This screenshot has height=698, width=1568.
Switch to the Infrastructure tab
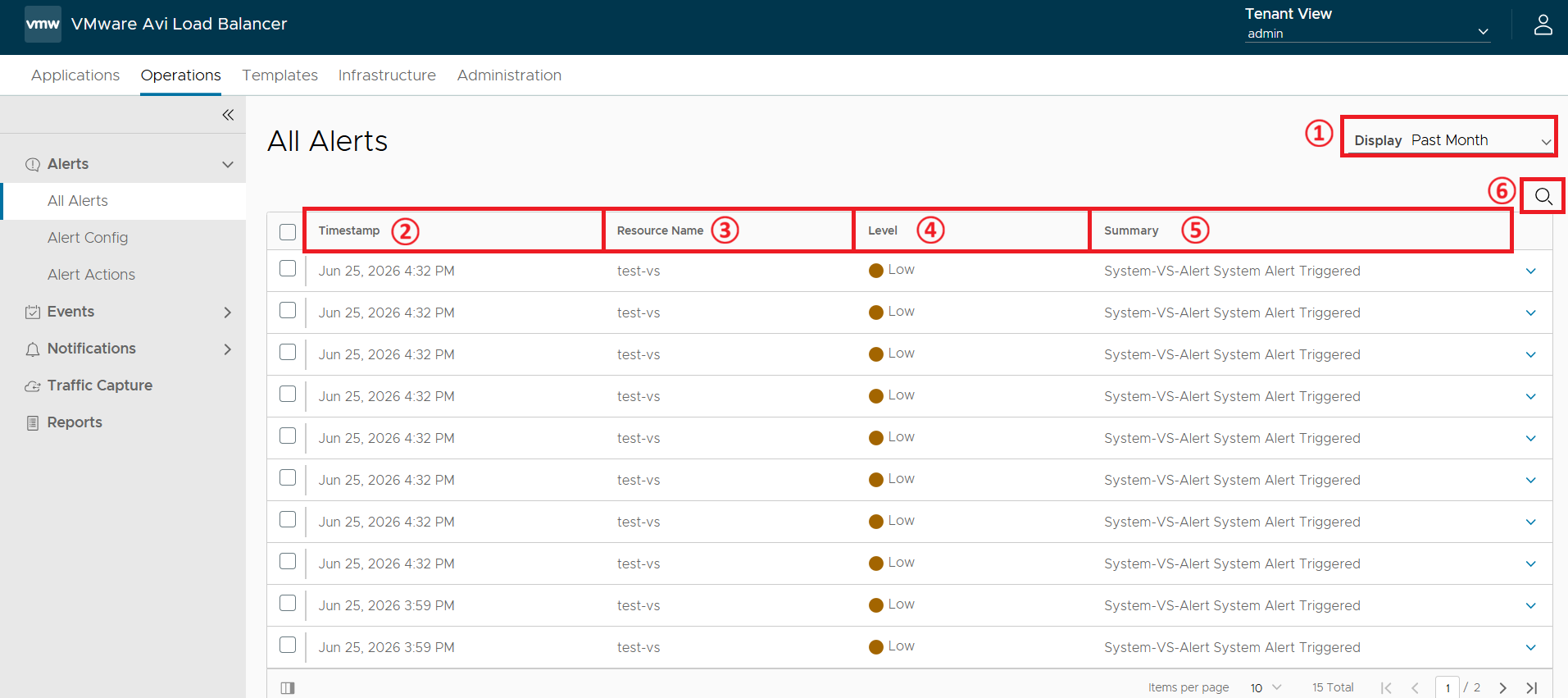[387, 75]
